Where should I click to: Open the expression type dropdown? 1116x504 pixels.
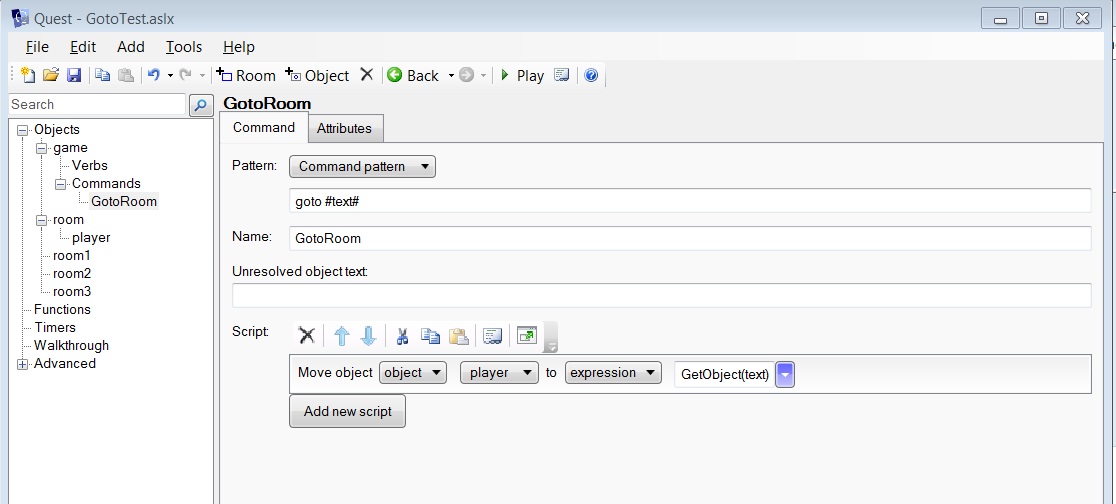tap(612, 373)
